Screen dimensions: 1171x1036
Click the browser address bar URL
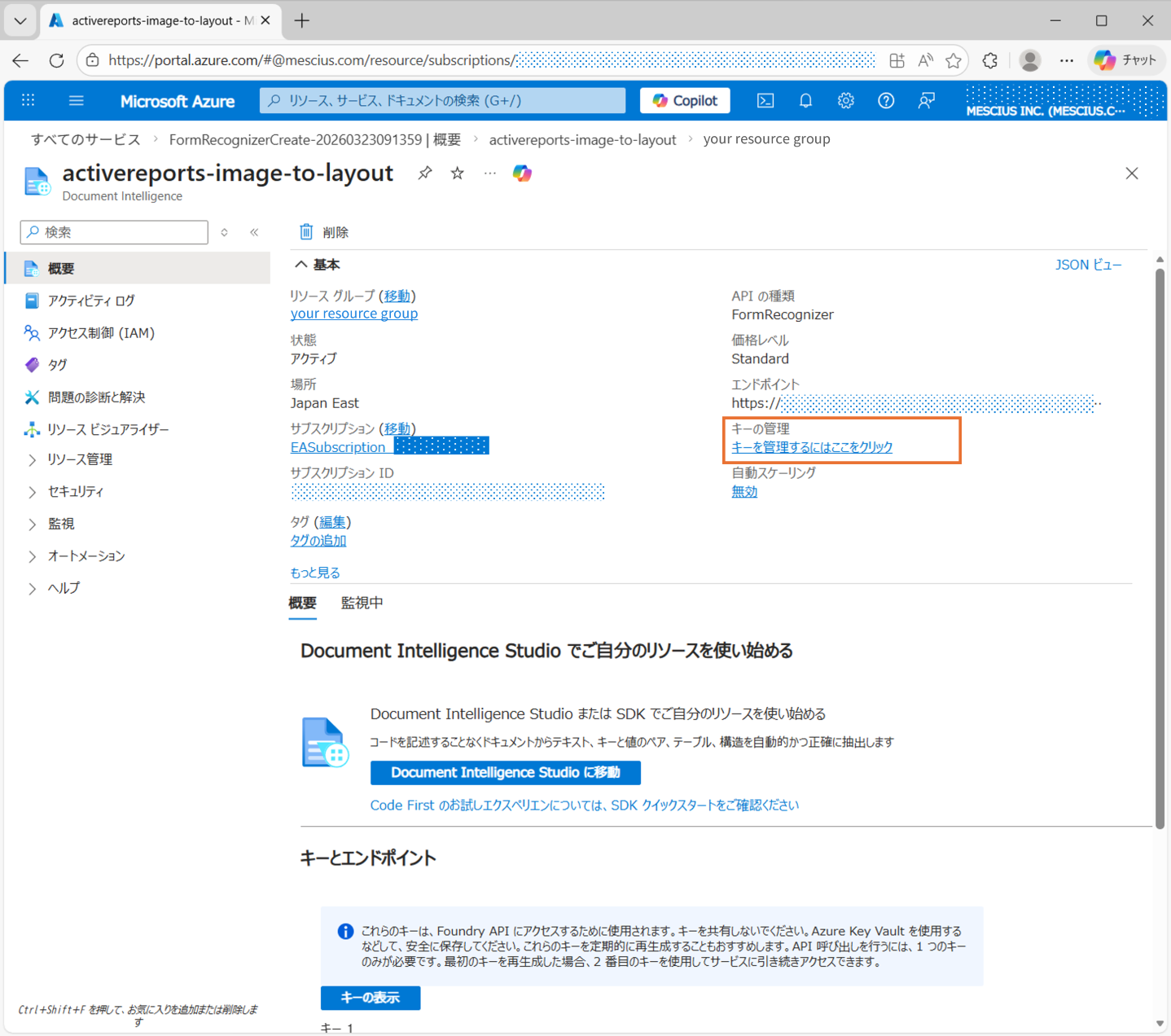[x=491, y=60]
